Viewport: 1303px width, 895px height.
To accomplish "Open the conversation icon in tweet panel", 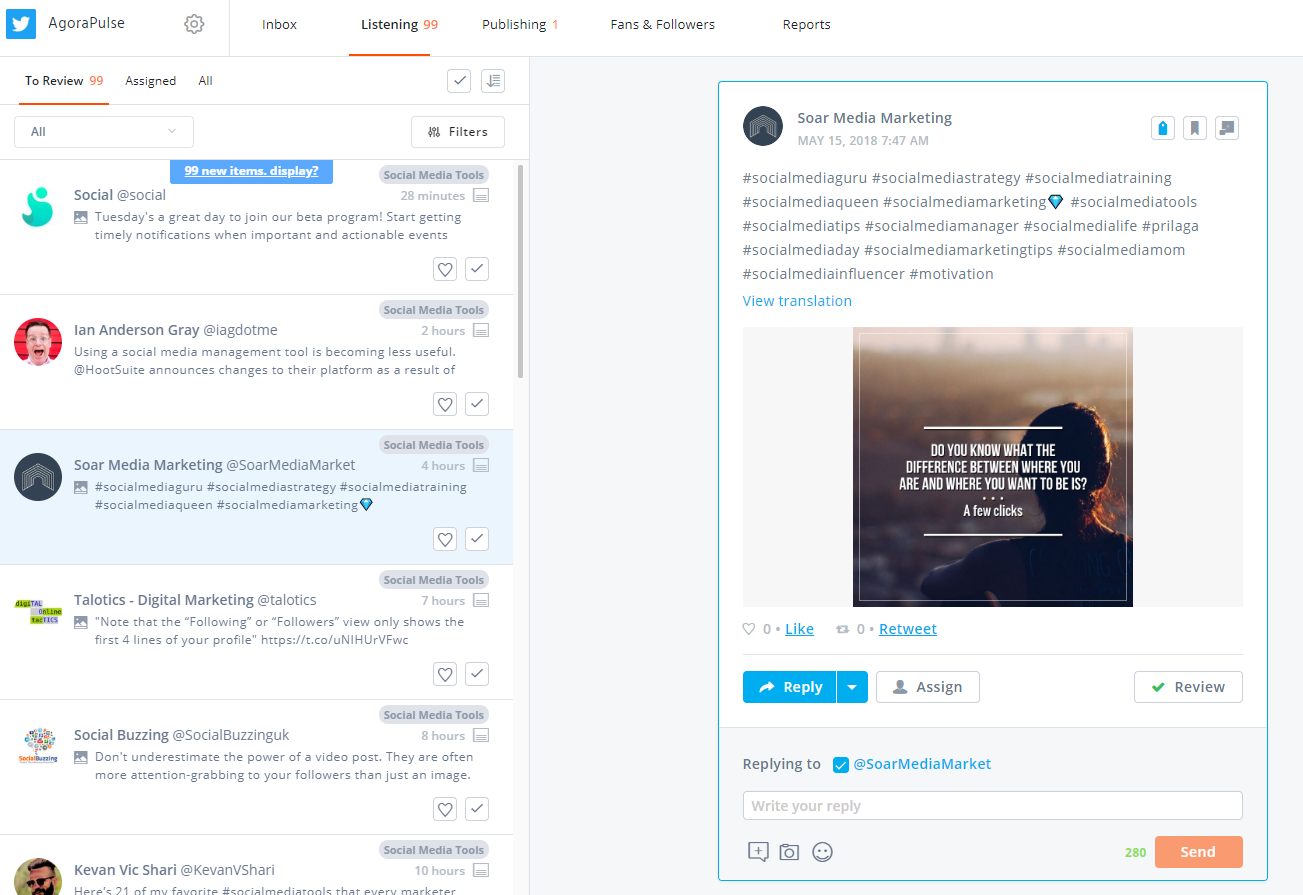I will click(1227, 128).
